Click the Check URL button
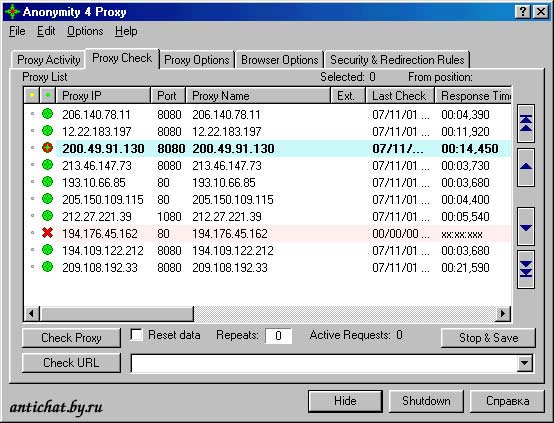Viewport: 554px width, 423px height. coord(71,363)
